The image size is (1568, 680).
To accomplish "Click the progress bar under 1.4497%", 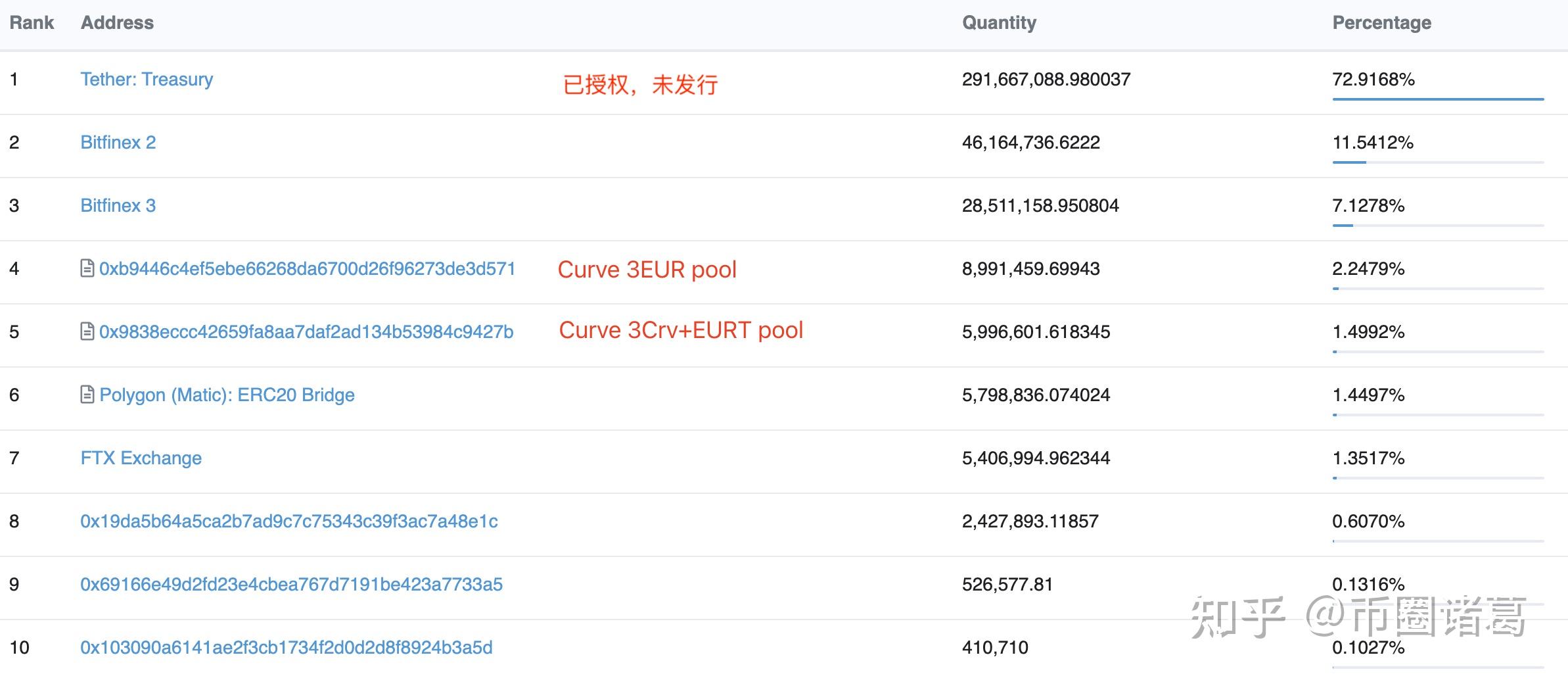I will 1438,415.
